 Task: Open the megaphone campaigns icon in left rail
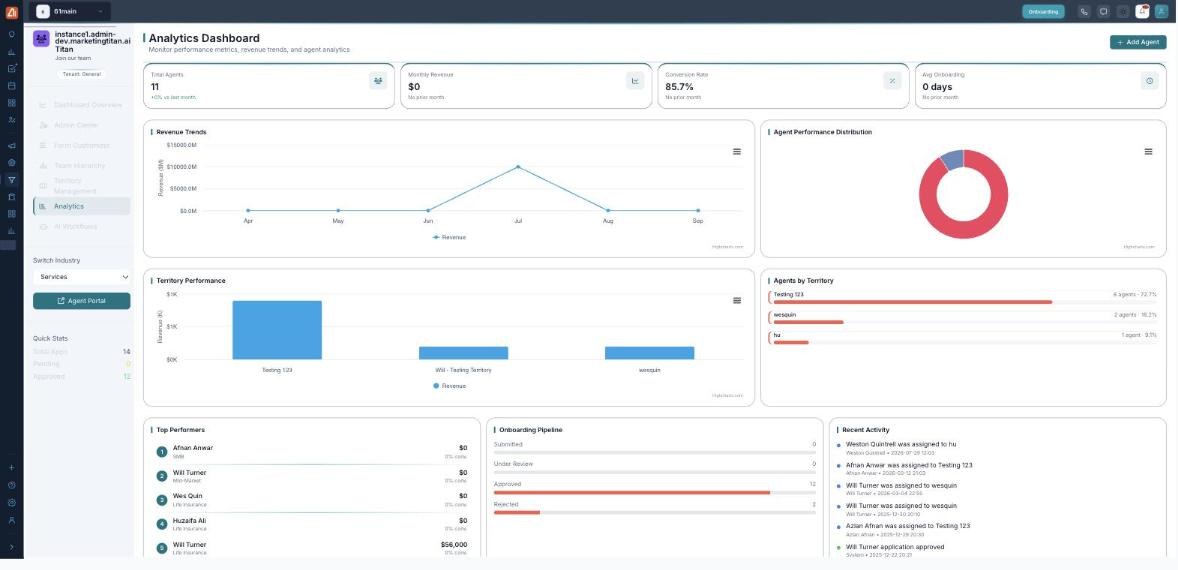click(11, 146)
